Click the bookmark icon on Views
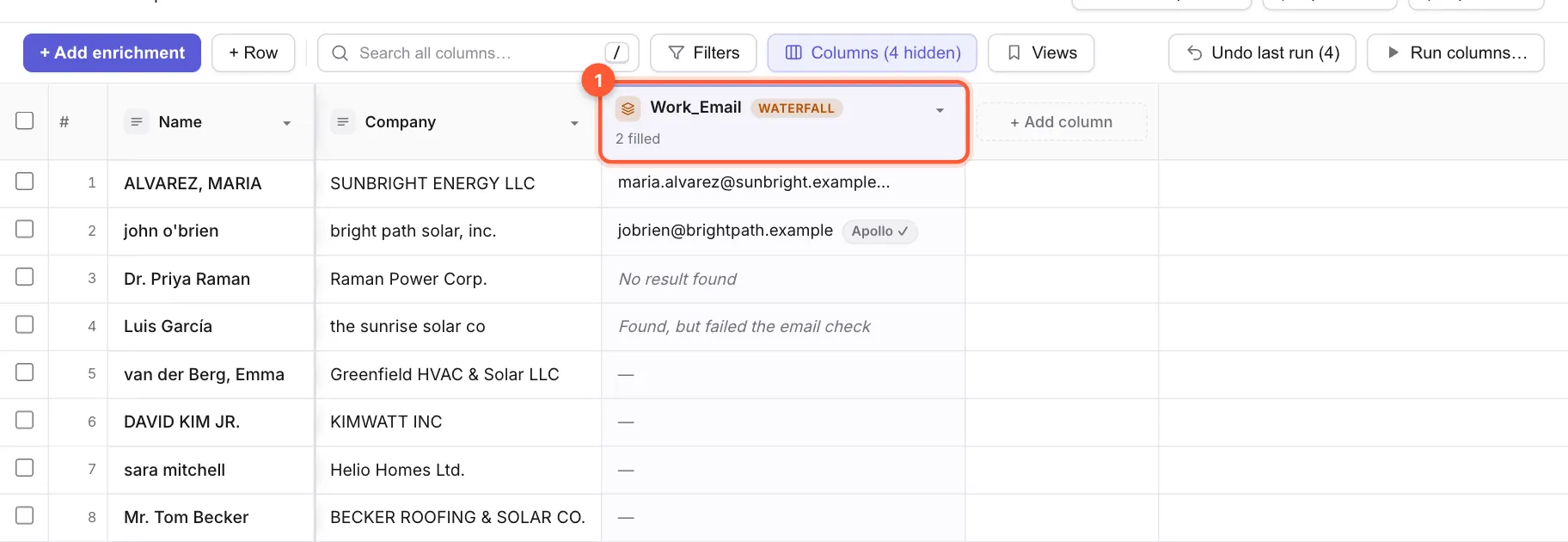 (1014, 53)
